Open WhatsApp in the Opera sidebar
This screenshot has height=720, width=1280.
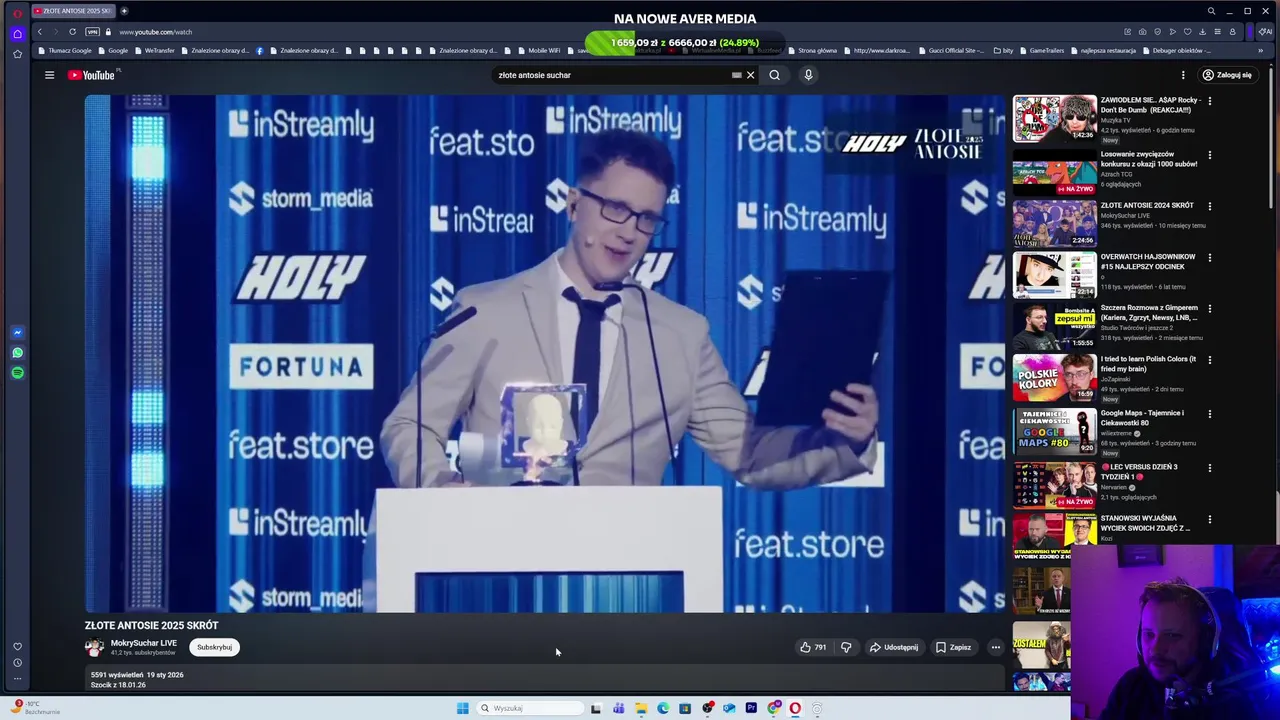tap(17, 352)
